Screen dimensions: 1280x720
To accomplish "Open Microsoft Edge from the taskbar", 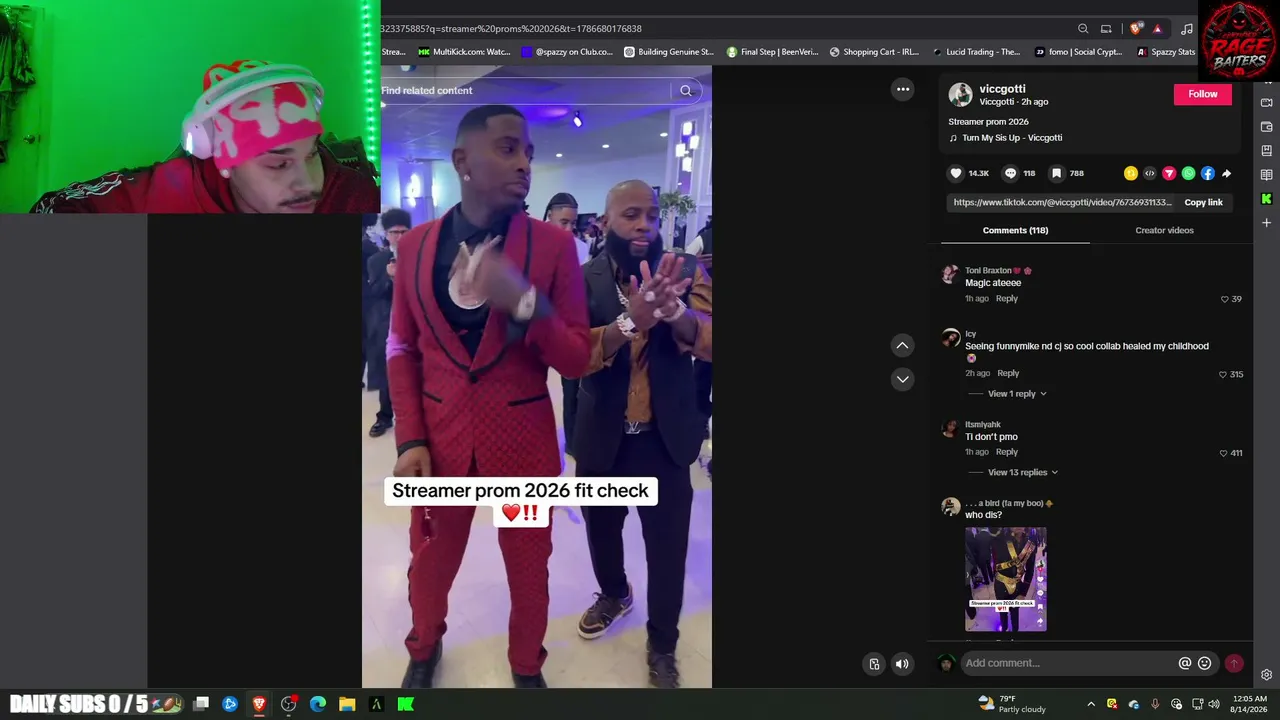I will pyautogui.click(x=318, y=704).
